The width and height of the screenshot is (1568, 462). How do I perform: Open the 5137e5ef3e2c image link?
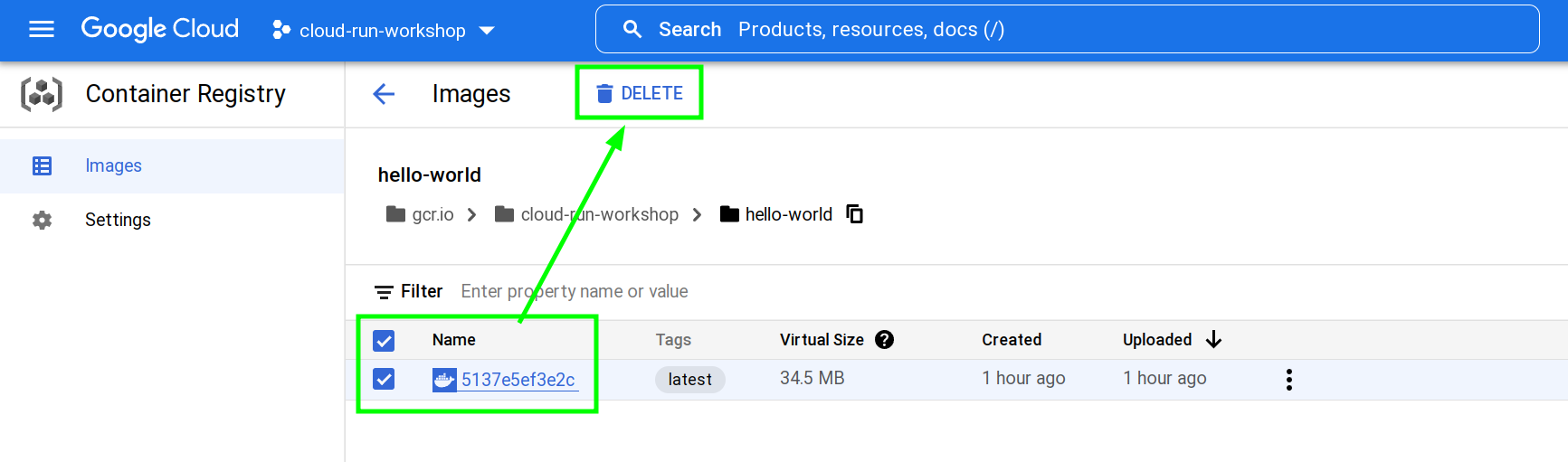518,380
